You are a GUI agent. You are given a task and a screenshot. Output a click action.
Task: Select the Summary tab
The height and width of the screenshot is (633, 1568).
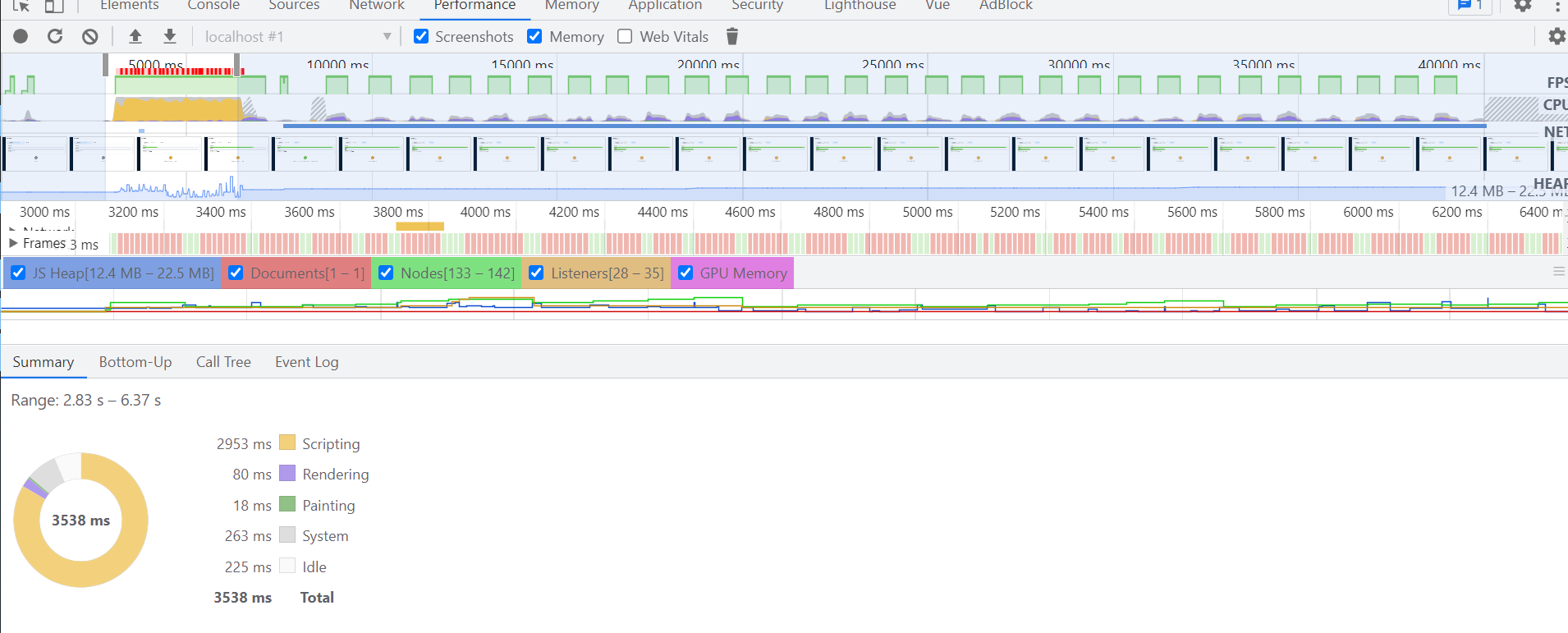[x=44, y=362]
